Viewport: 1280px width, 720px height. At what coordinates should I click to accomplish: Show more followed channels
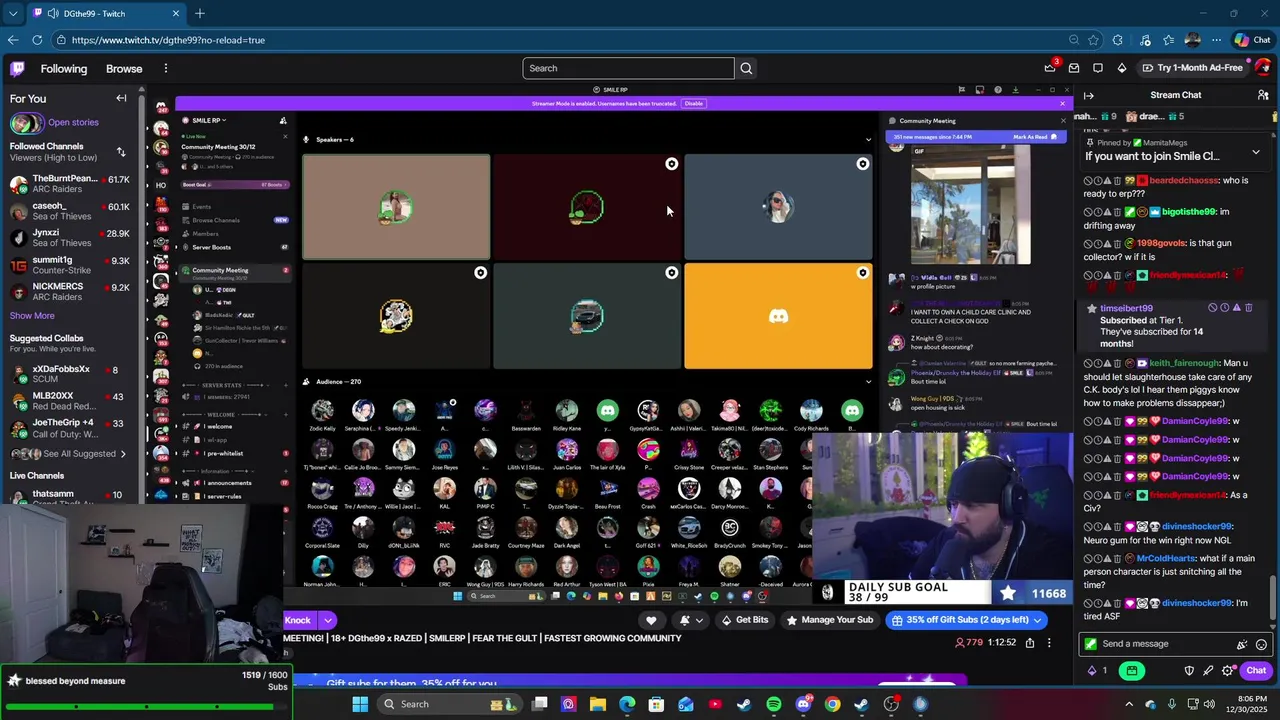[32, 316]
